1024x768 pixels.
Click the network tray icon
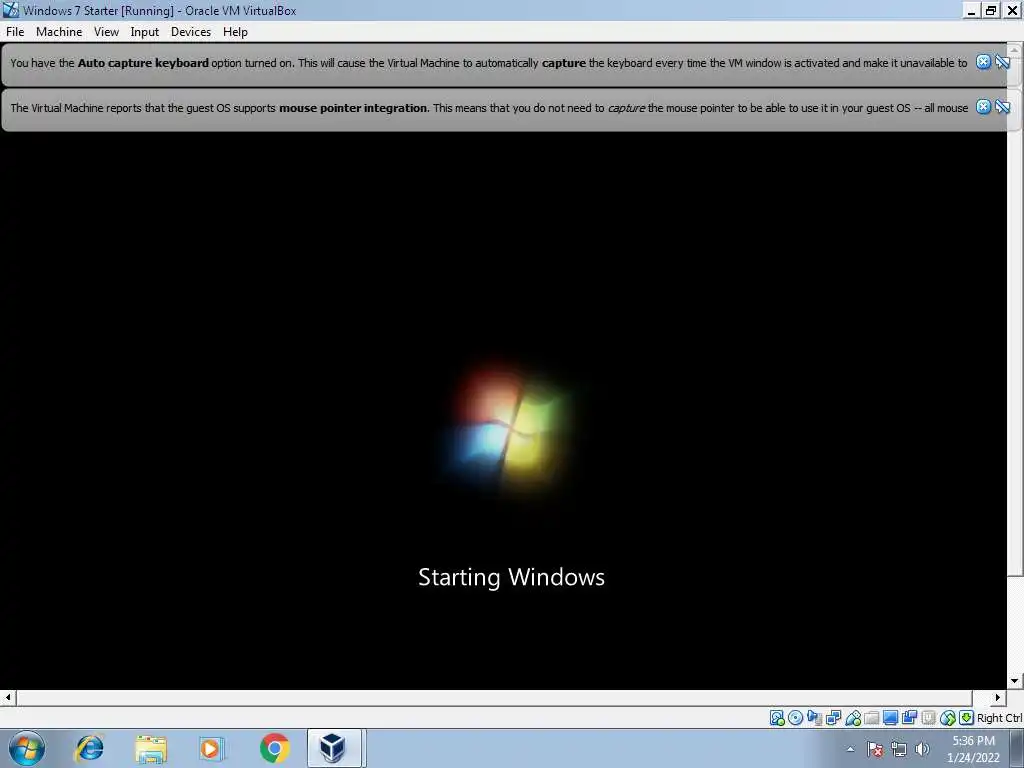coord(899,749)
